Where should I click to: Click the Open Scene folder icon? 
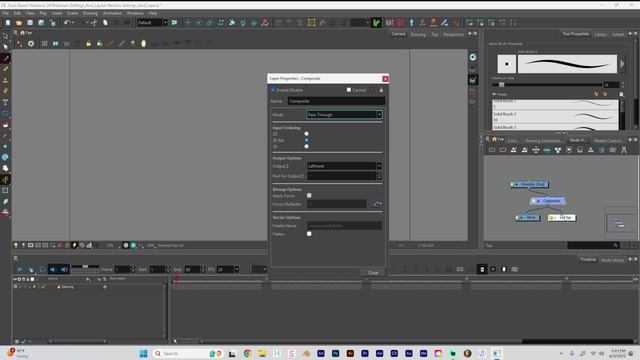coord(19,23)
